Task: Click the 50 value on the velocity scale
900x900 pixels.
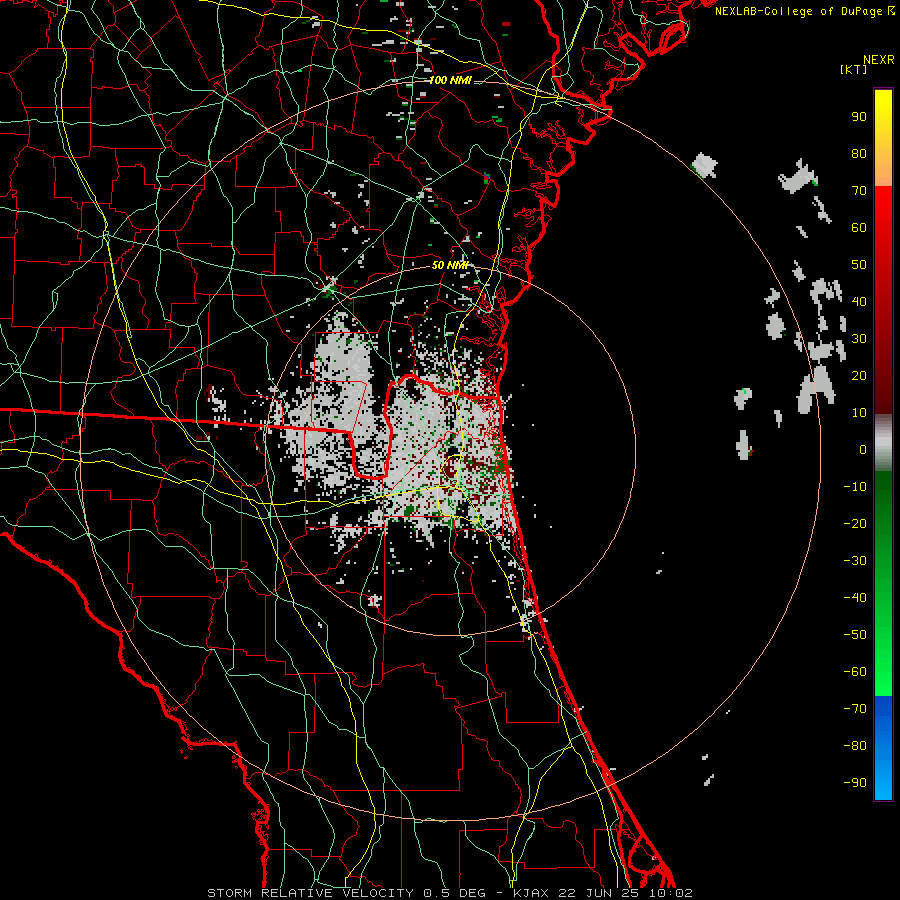Action: tap(859, 265)
